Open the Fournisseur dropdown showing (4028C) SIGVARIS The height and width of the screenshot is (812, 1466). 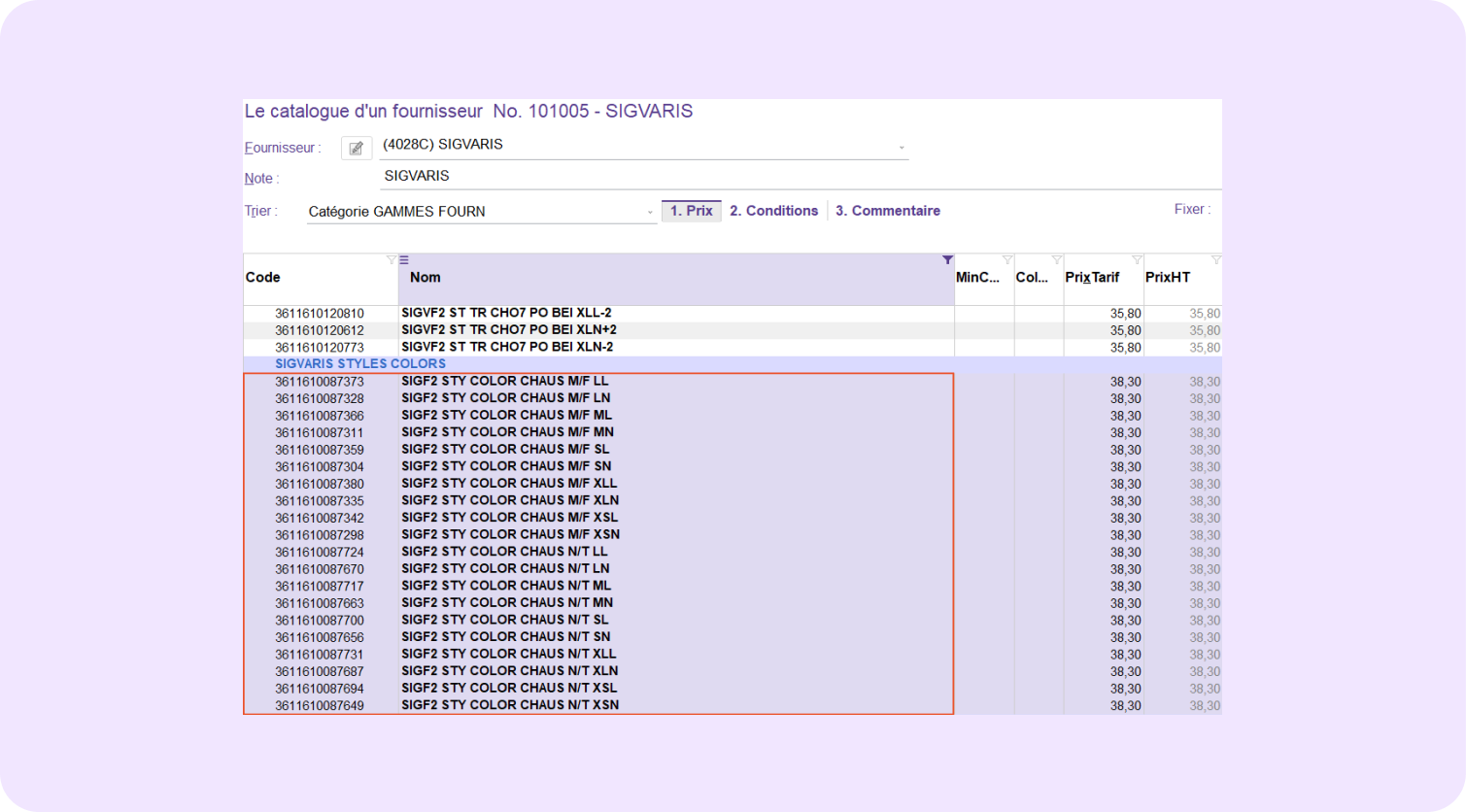(902, 148)
